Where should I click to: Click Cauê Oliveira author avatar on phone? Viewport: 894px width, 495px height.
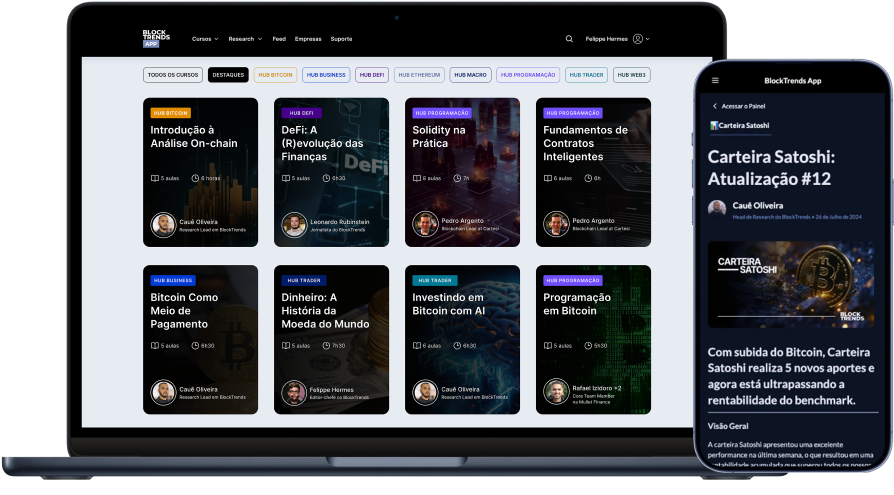click(717, 209)
